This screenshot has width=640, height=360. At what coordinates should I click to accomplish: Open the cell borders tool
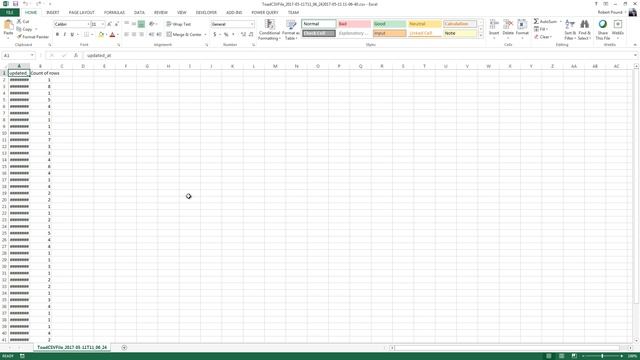pyautogui.click(x=86, y=35)
